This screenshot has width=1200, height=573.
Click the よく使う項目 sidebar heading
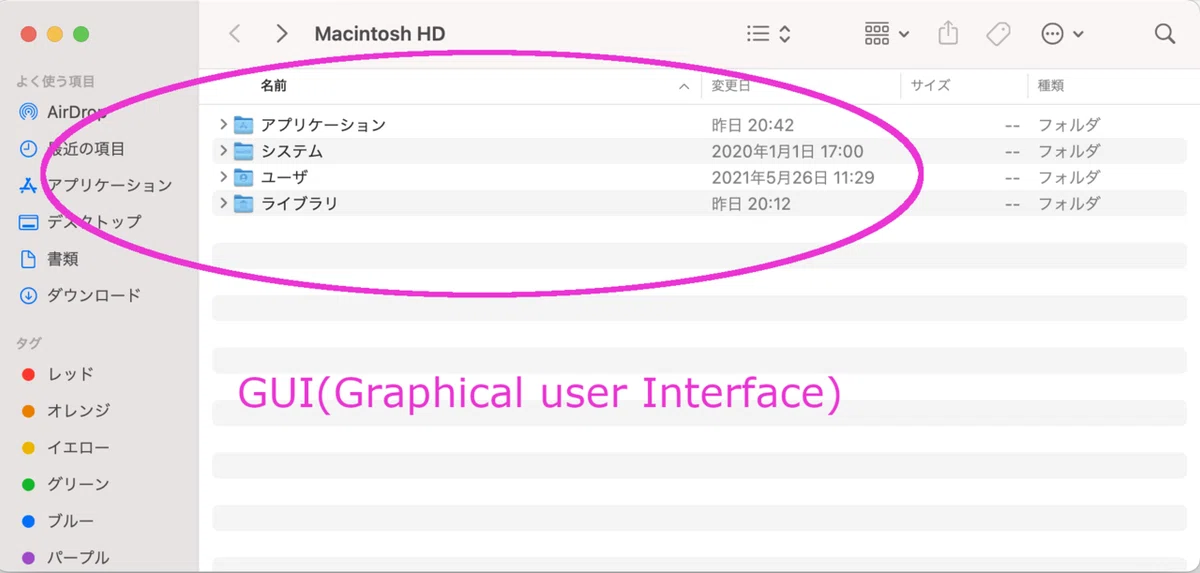(56, 80)
